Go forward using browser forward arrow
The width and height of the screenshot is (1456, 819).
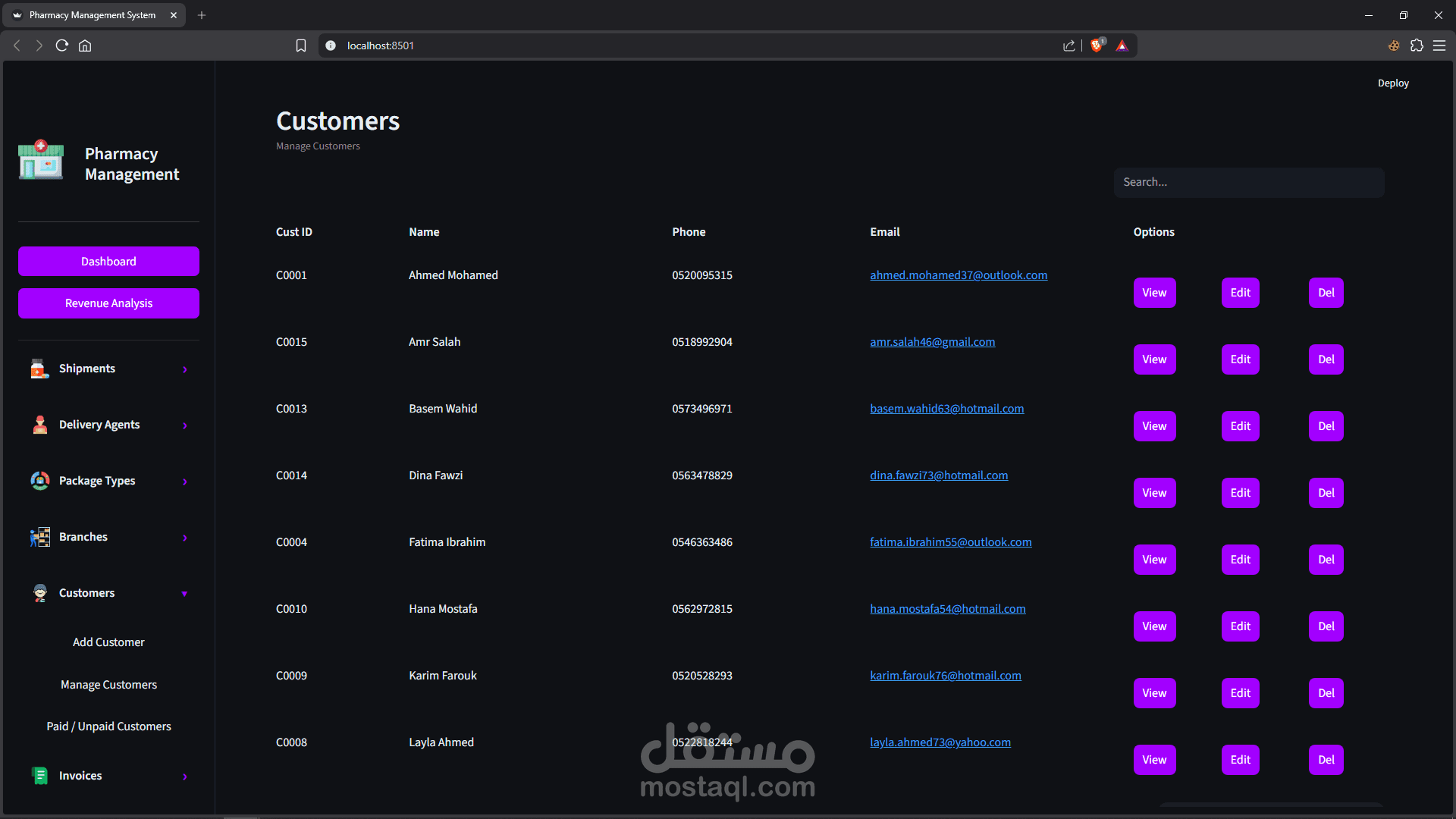point(39,45)
